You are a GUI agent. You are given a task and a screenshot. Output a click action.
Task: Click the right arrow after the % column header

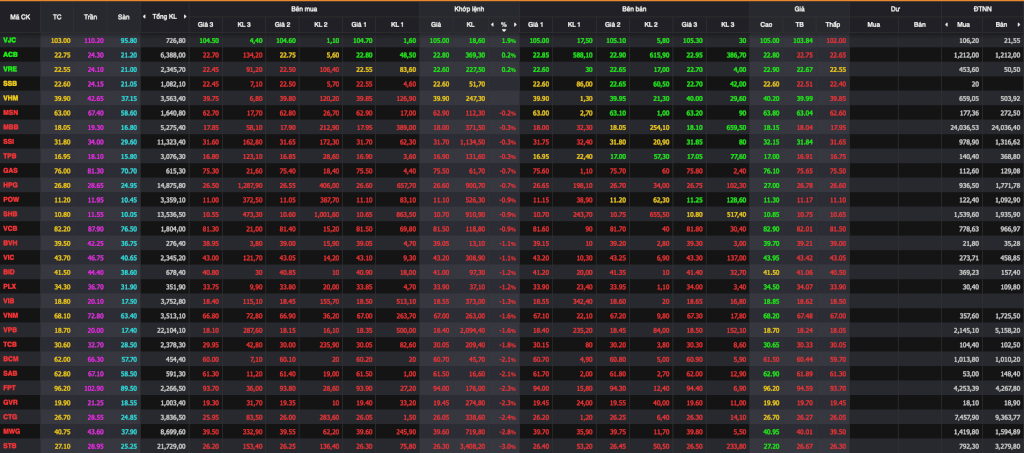(515, 24)
